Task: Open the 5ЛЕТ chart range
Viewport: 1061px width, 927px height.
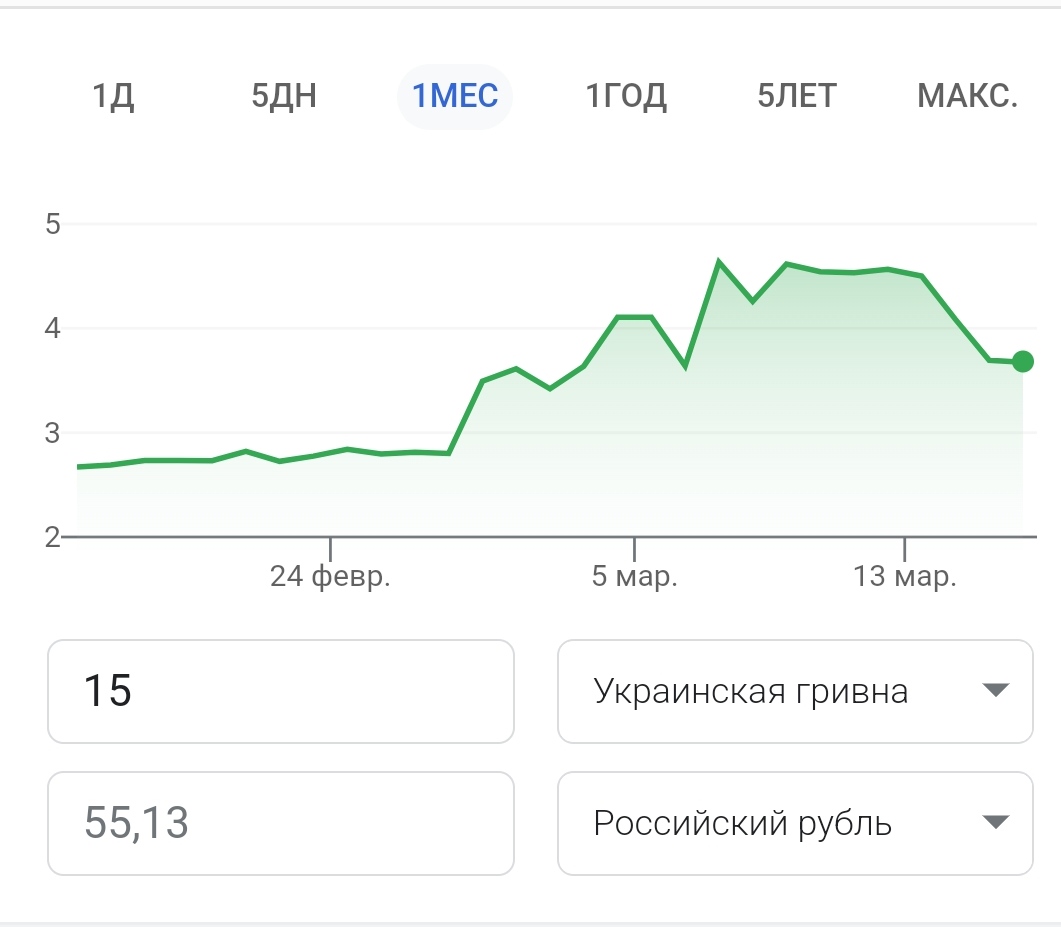Action: click(797, 97)
